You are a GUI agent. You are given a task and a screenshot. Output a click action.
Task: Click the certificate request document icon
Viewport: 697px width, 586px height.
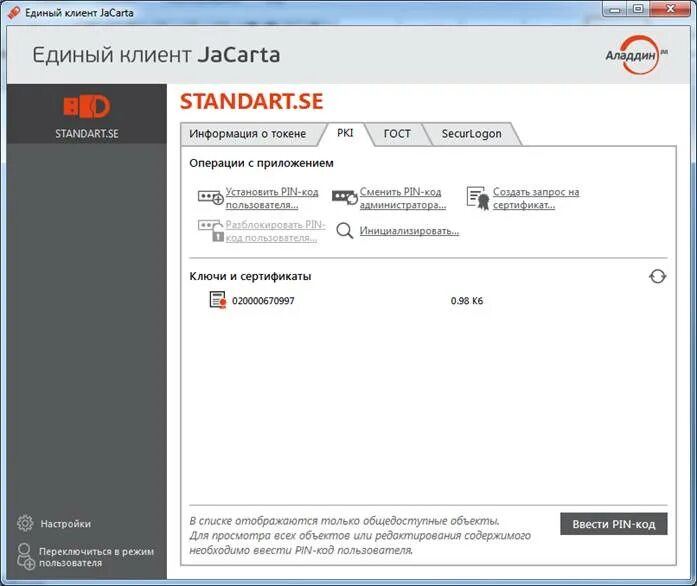478,198
